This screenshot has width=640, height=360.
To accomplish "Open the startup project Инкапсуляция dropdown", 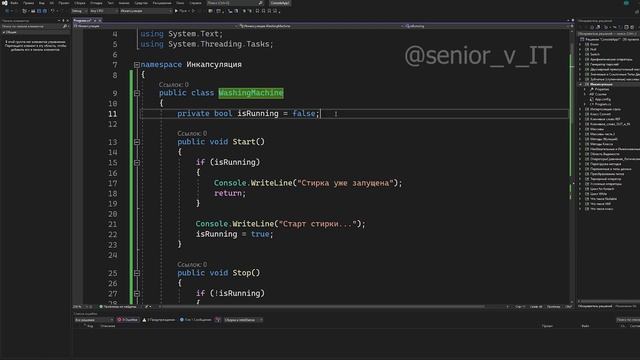I will coord(145,11).
